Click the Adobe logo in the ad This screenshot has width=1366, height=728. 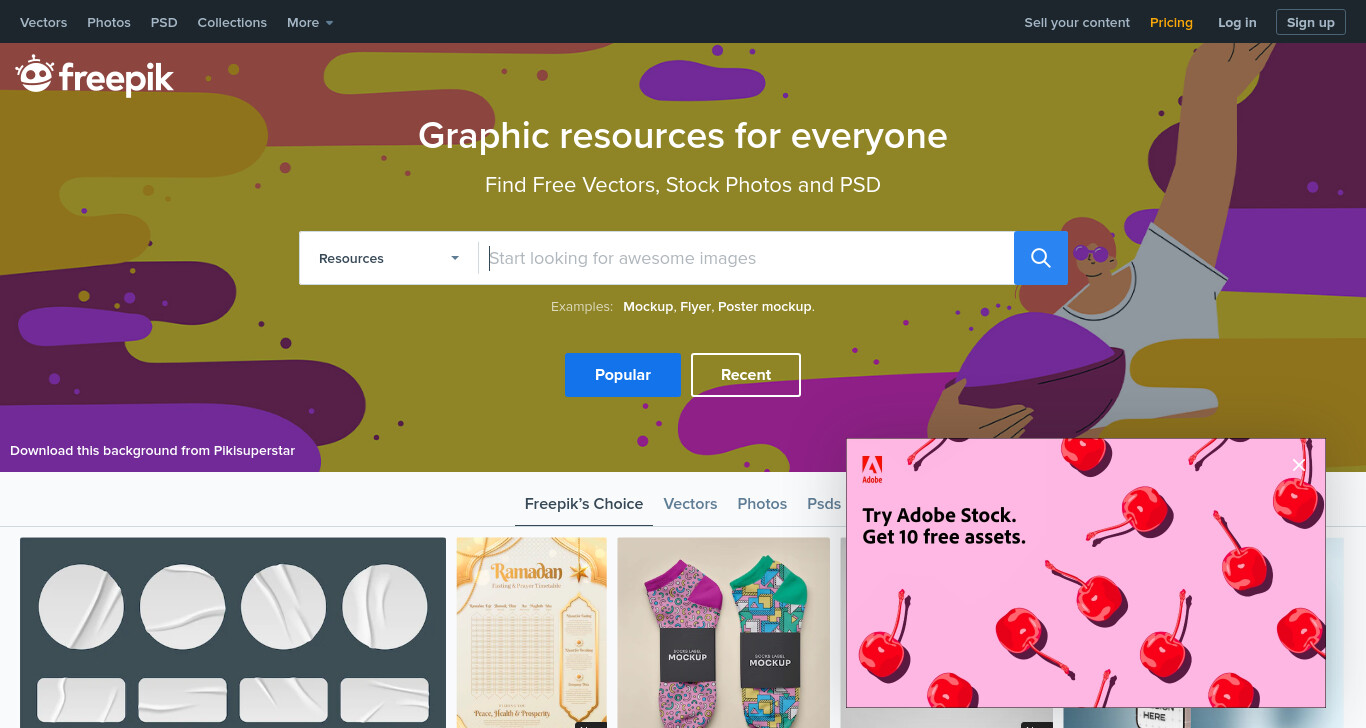[x=872, y=469]
